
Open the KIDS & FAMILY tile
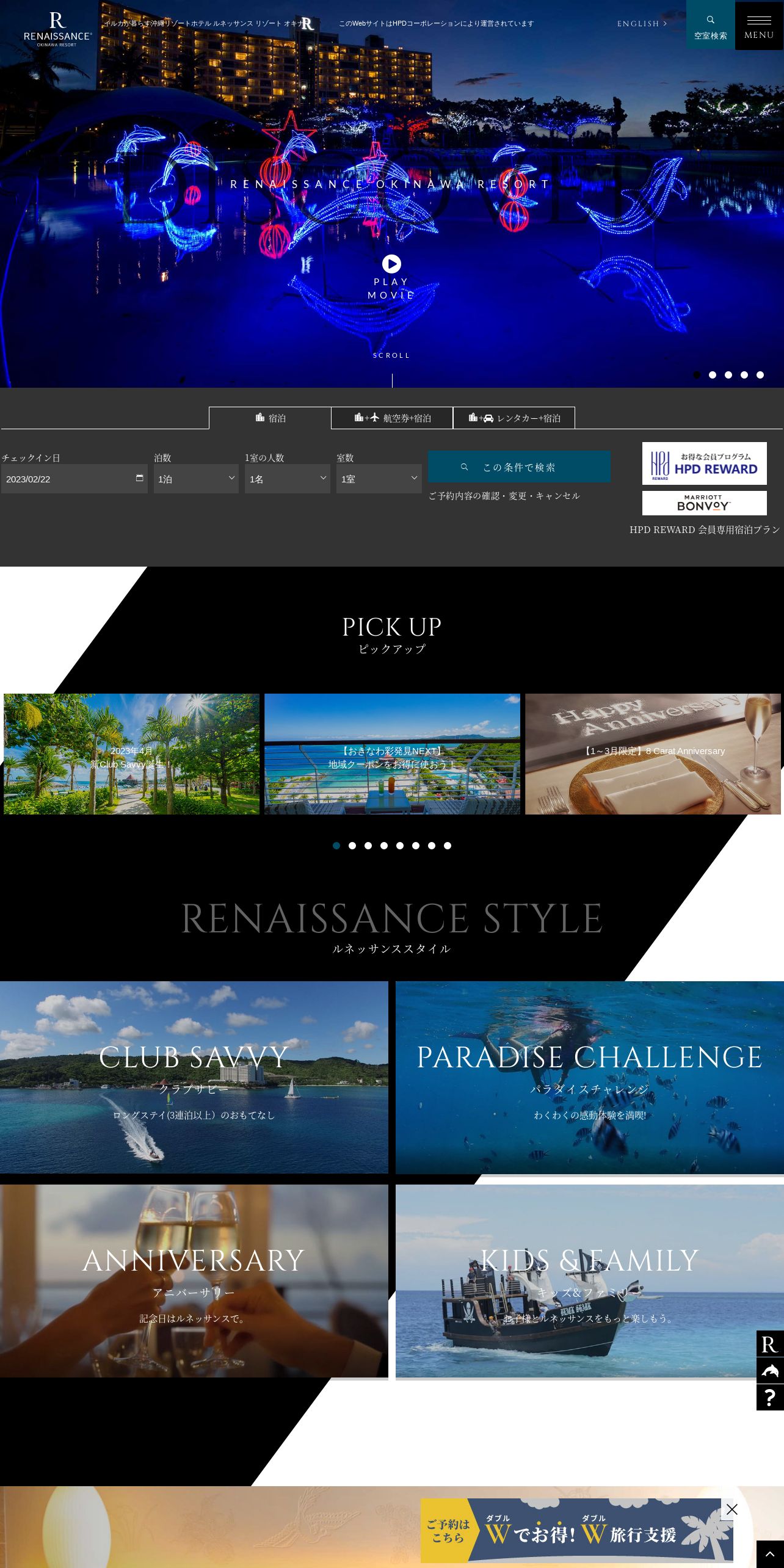pos(590,1281)
